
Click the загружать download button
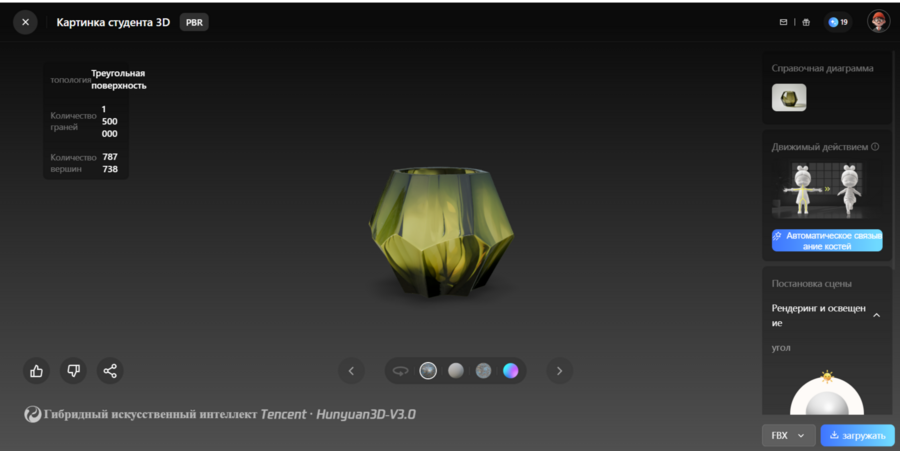[858, 436]
